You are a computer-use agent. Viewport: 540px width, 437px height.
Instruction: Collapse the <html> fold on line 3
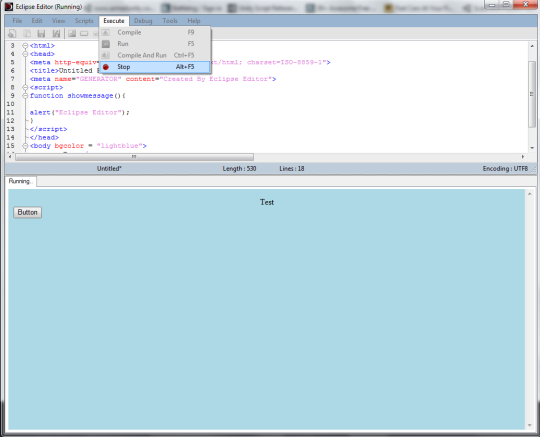pos(25,45)
